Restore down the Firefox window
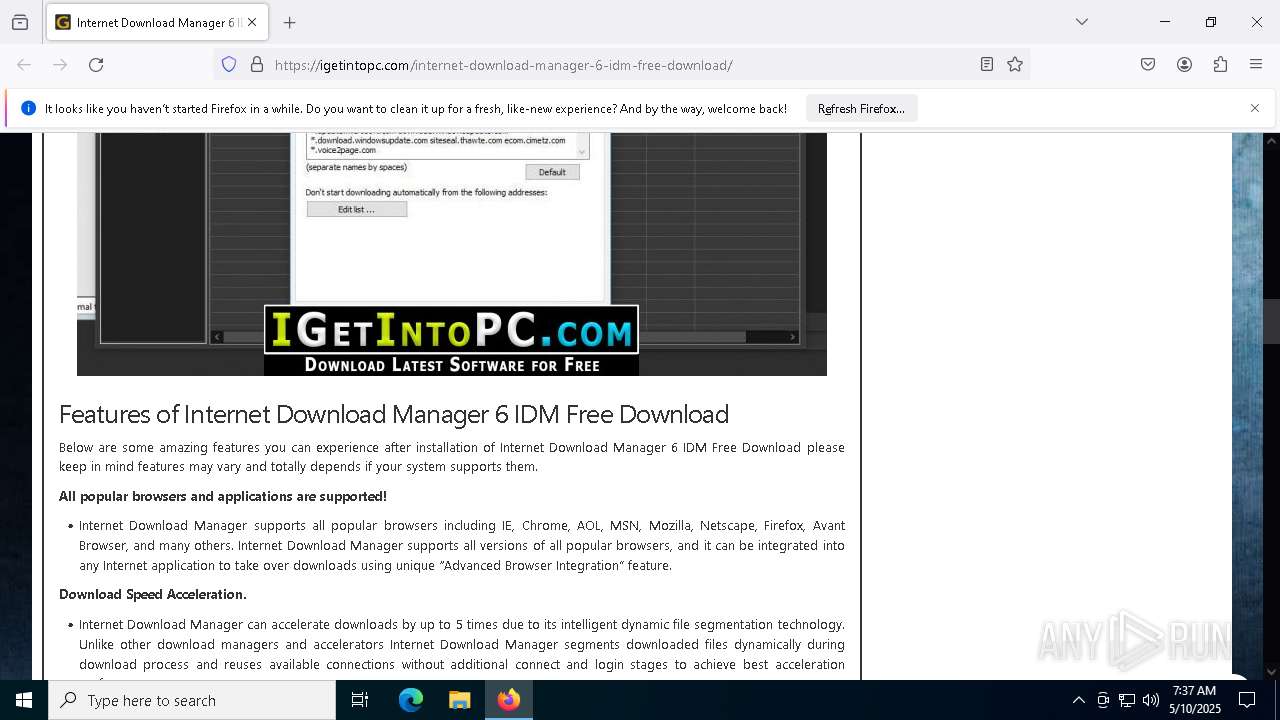 tap(1211, 22)
